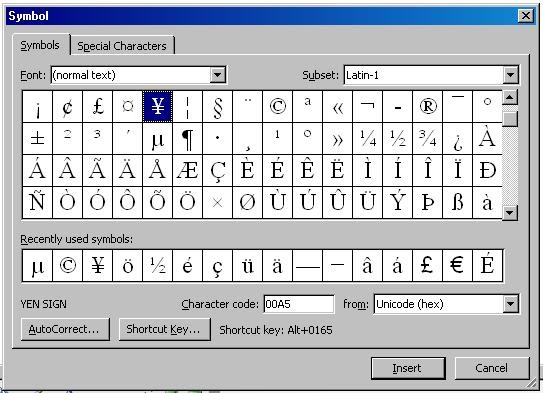Select the three quarters fraction ¾
The image size is (543, 393).
coord(428,139)
